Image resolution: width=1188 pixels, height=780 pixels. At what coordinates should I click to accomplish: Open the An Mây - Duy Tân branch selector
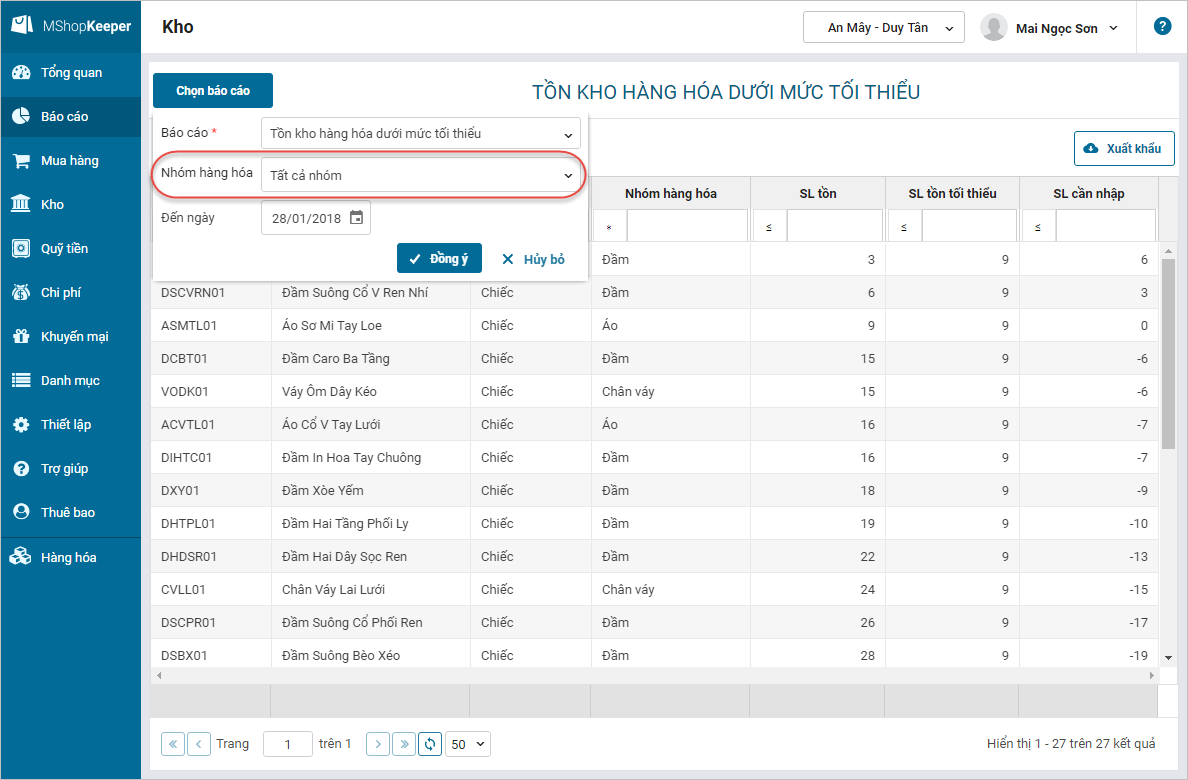click(883, 28)
